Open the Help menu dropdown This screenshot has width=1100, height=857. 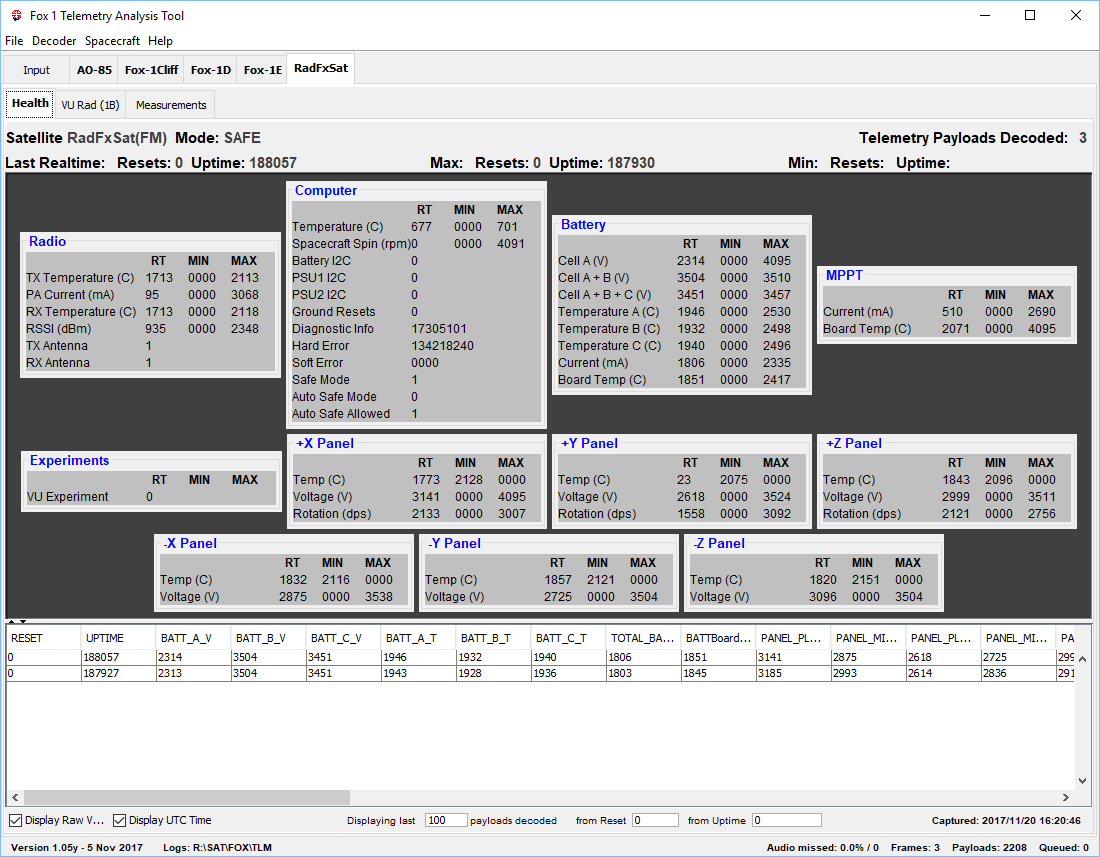tap(160, 41)
